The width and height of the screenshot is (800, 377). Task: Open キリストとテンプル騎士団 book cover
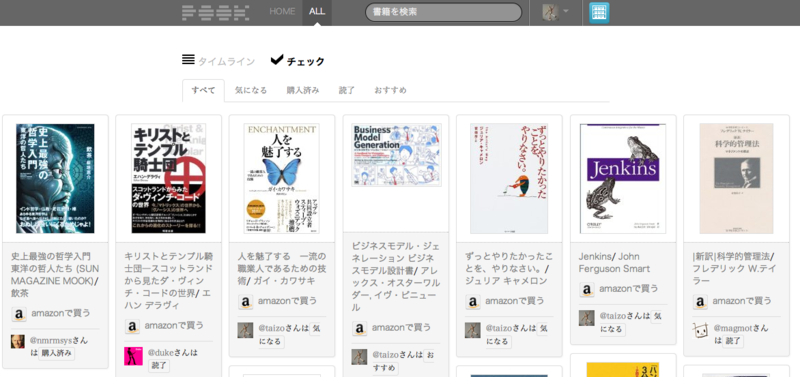coord(168,178)
